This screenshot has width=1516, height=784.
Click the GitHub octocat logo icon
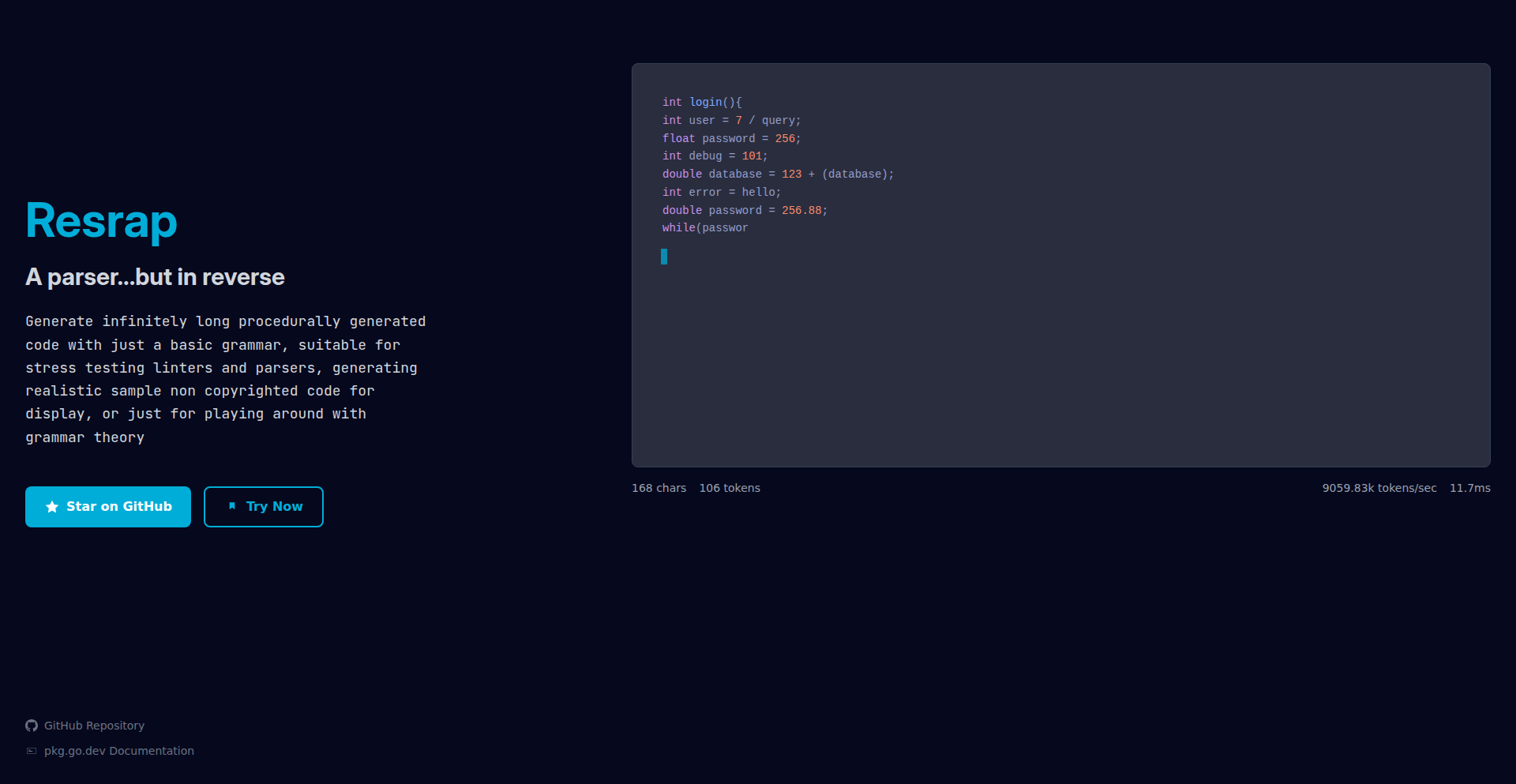[32, 726]
